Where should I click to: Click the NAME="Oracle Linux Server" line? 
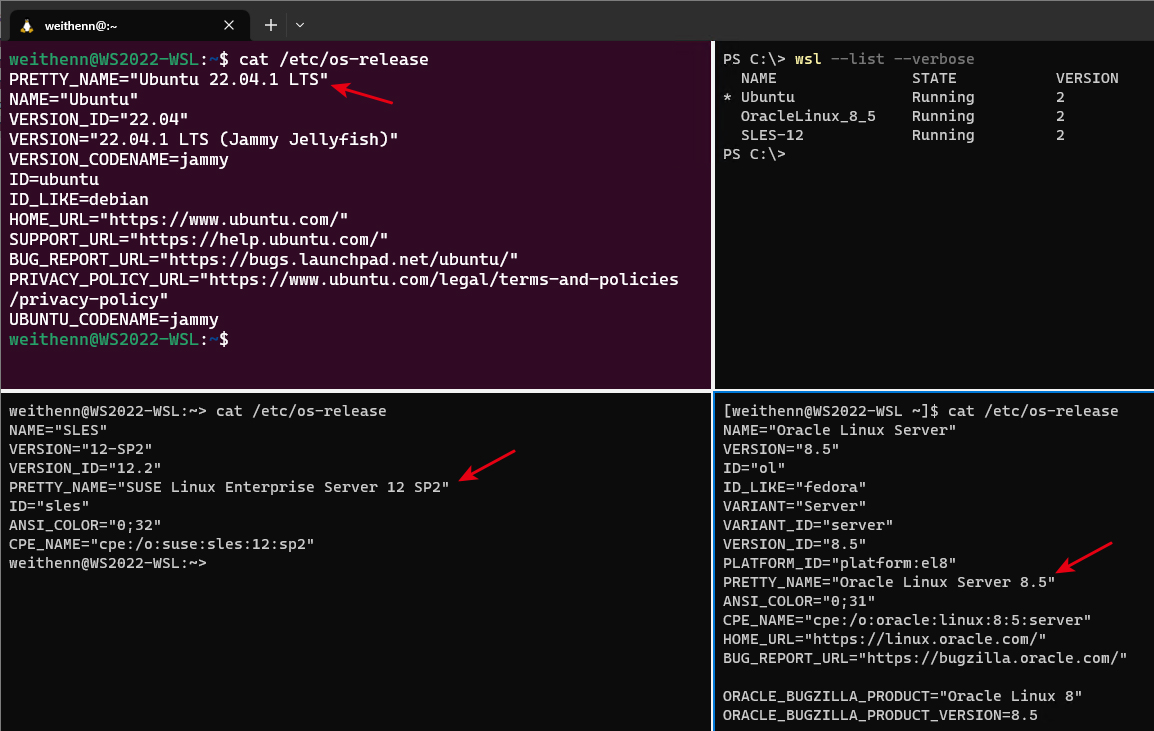[x=840, y=430]
